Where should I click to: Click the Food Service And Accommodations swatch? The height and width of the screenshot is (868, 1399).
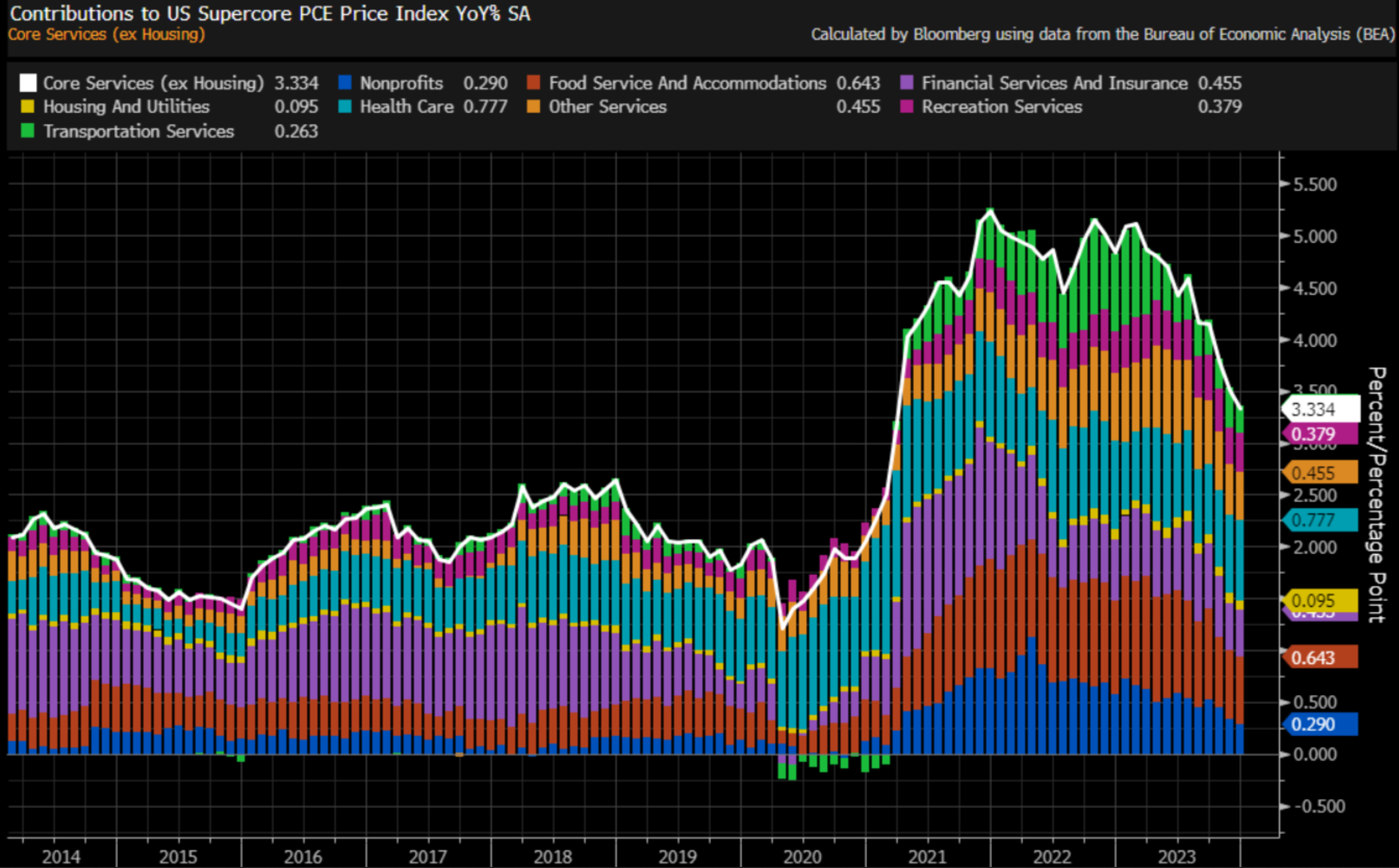click(x=533, y=83)
